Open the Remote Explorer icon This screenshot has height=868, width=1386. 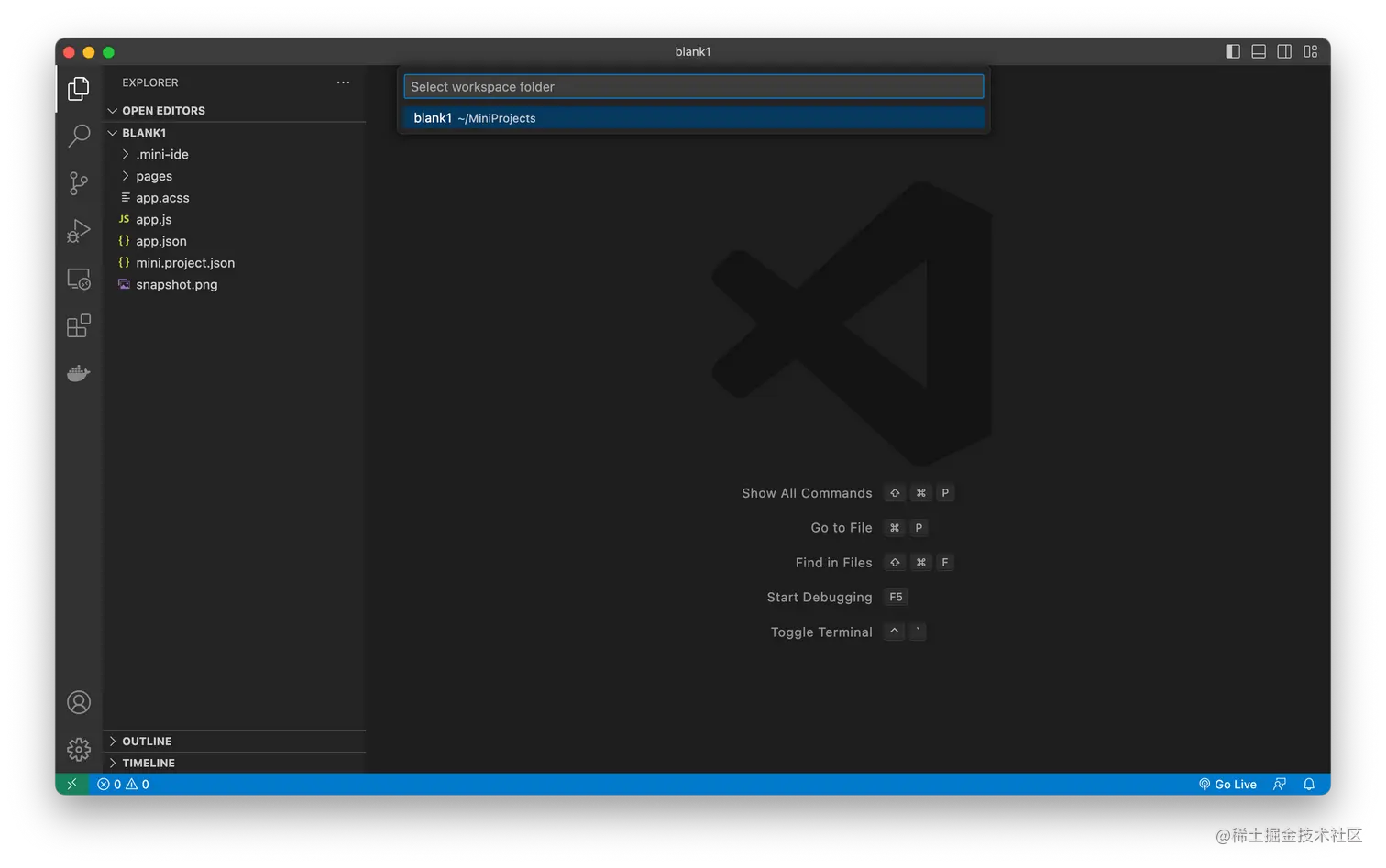[x=79, y=279]
